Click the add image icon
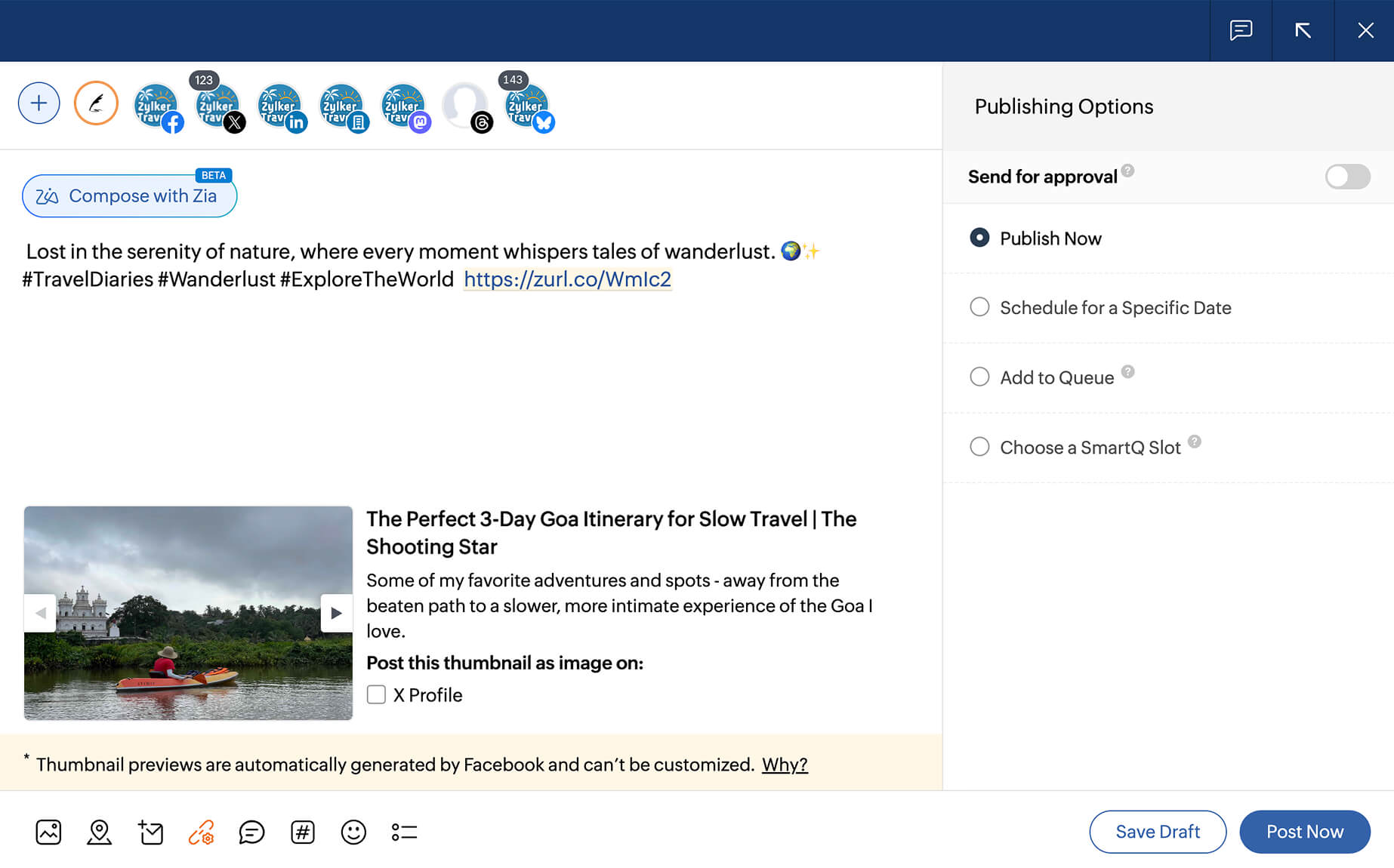Viewport: 1394px width, 868px height. coord(48,832)
